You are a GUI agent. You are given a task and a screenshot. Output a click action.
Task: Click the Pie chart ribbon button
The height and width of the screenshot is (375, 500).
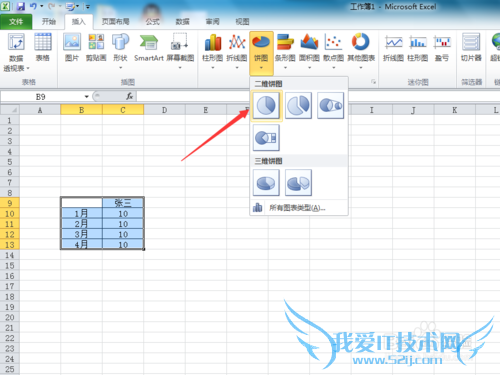[x=261, y=53]
